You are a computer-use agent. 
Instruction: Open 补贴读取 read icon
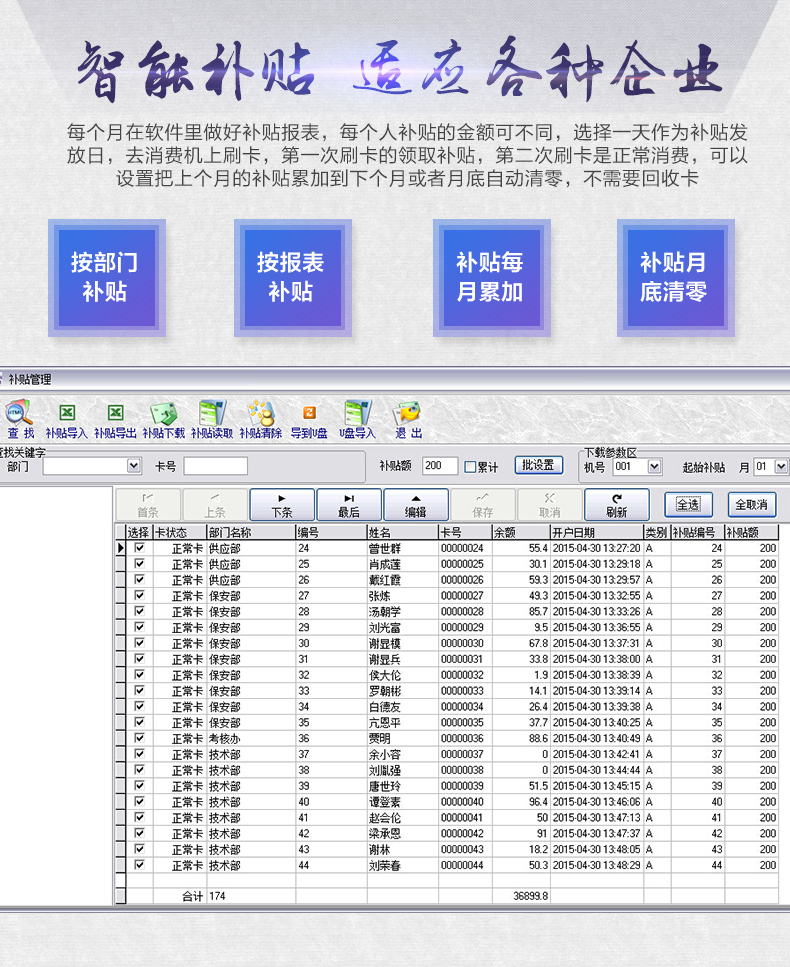click(212, 419)
